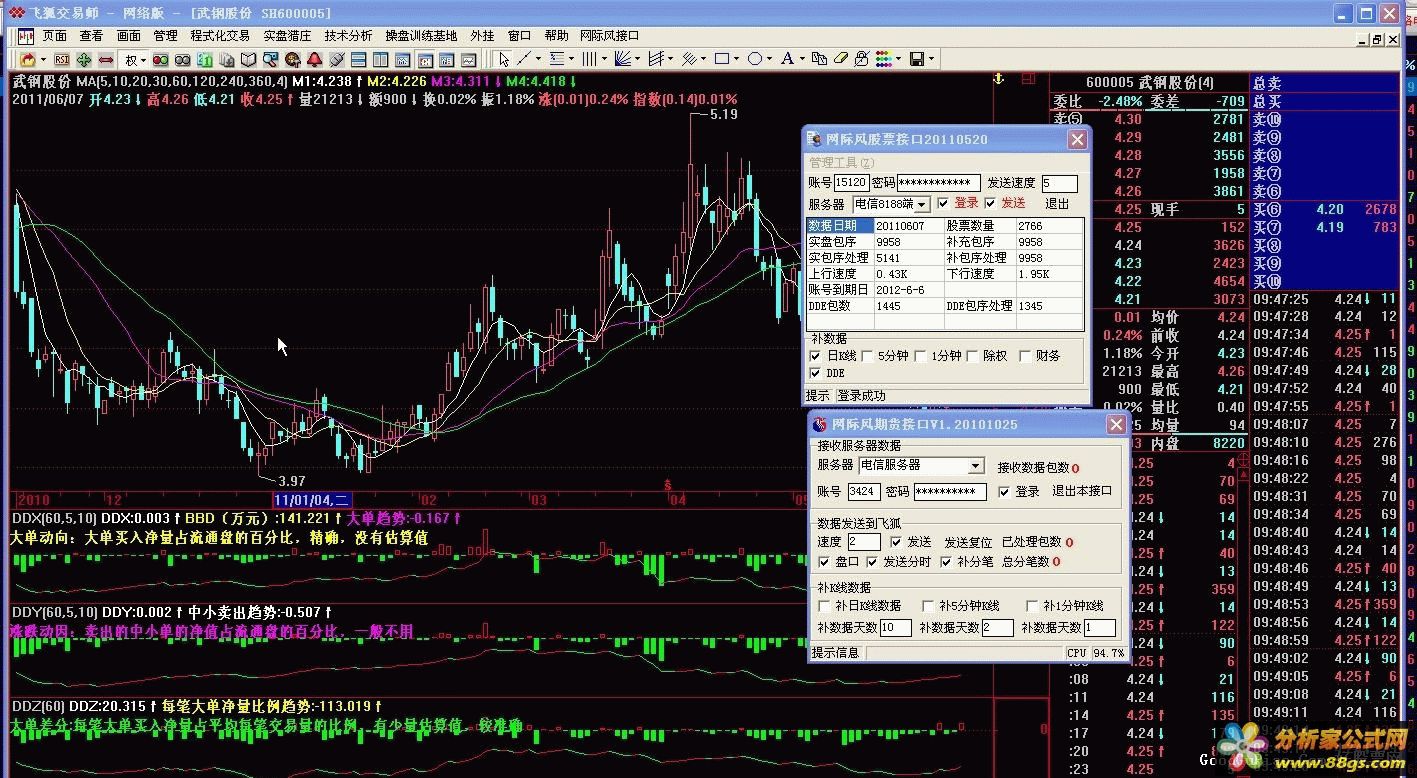This screenshot has width=1417, height=778.
Task: Enable the 补日K线数据 checkbox
Action: pyautogui.click(x=824, y=606)
